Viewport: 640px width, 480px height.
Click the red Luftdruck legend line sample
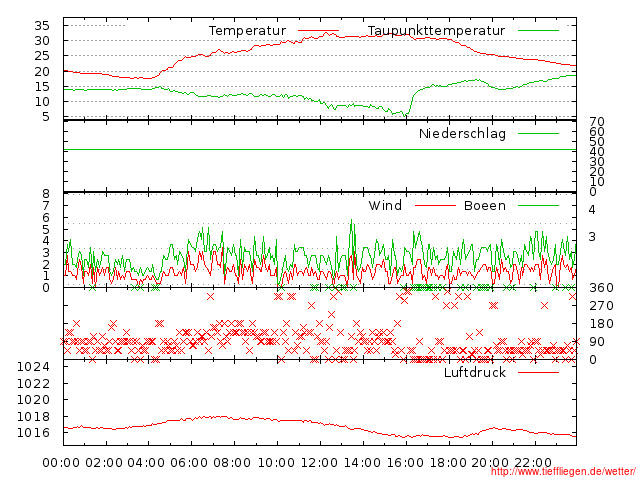538,372
